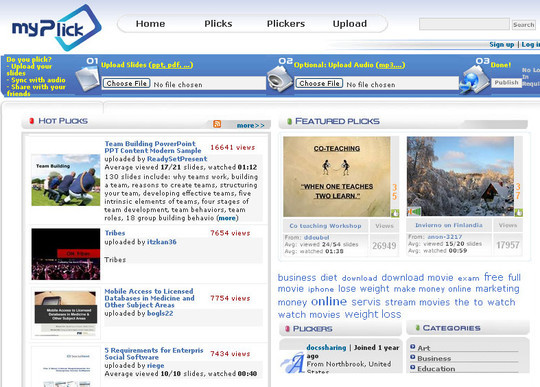Open the Plicks menu item

tap(218, 24)
